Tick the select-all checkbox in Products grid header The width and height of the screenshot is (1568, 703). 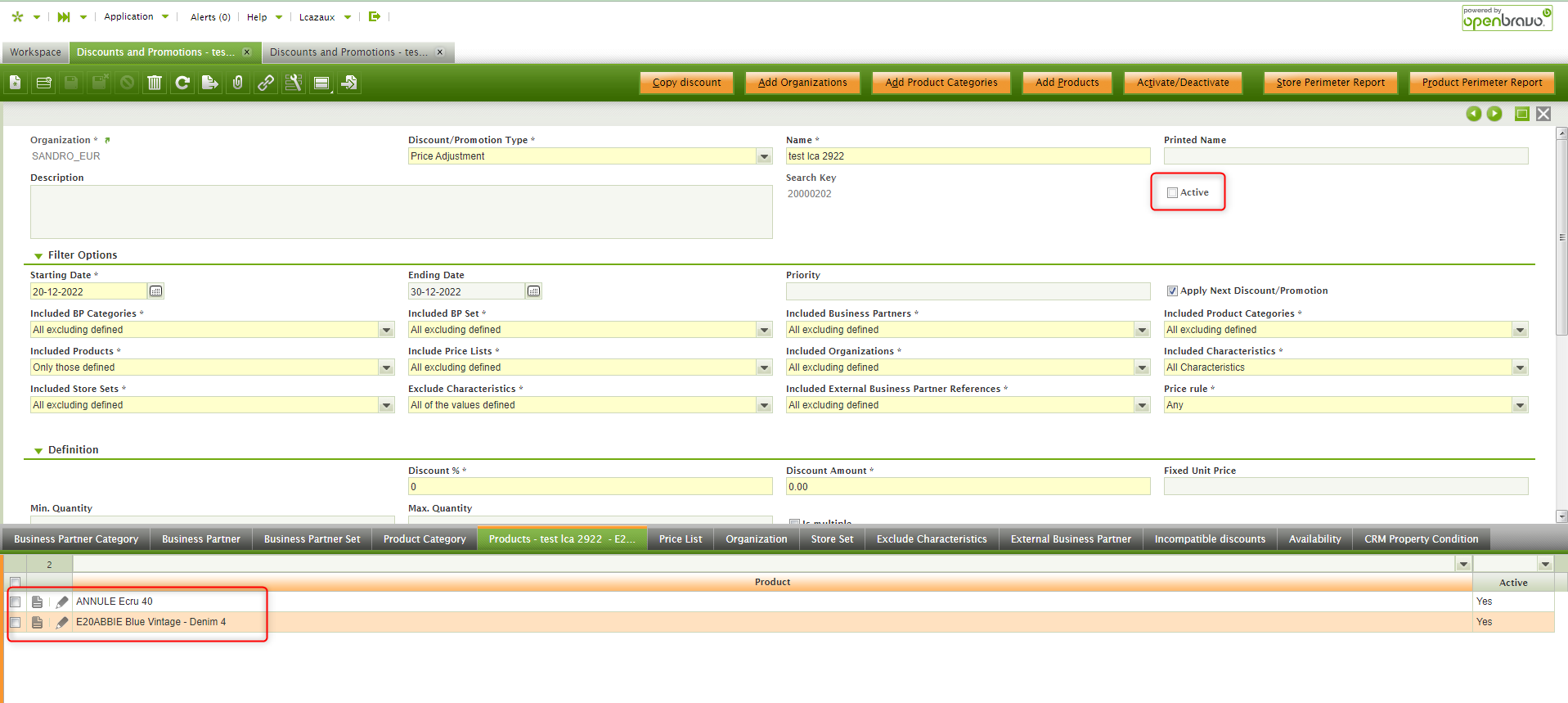click(x=15, y=583)
